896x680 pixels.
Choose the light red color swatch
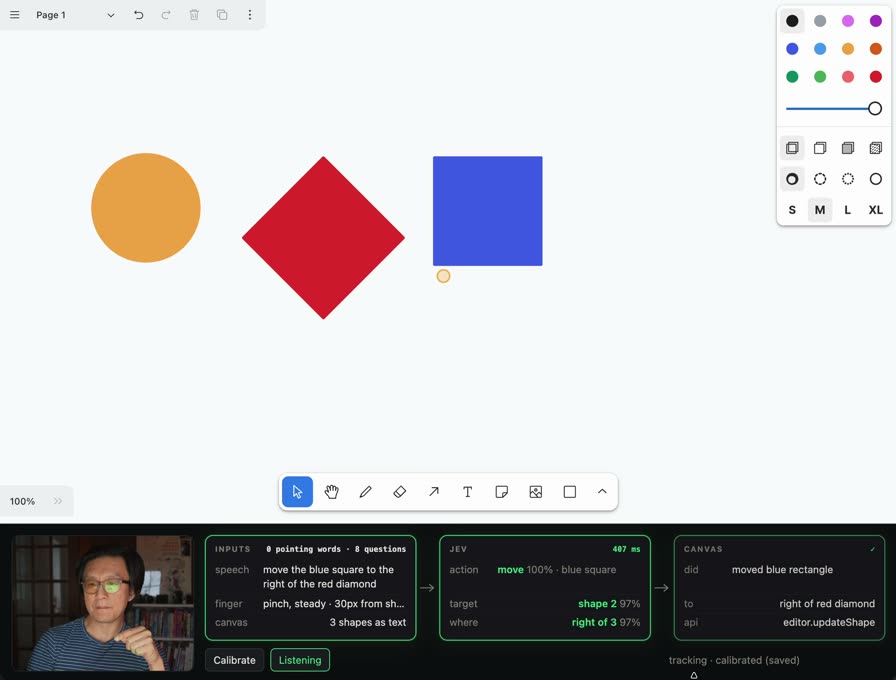(848, 77)
